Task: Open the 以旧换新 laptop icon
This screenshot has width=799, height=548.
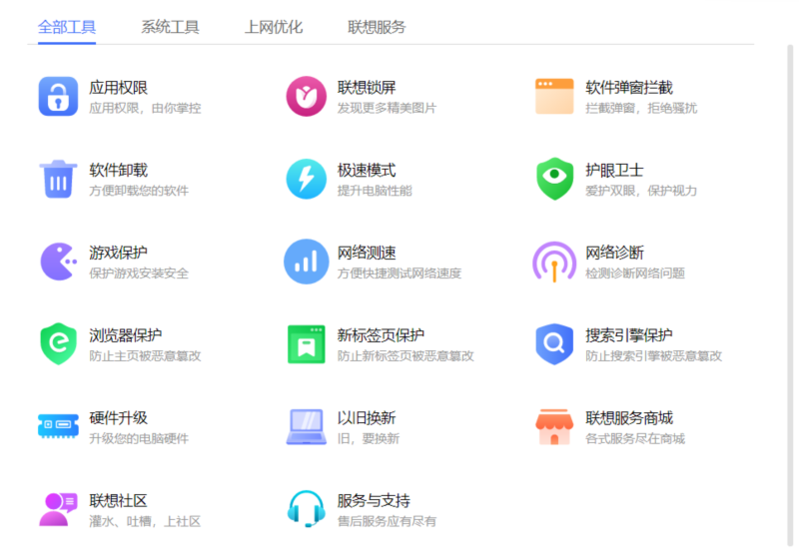Action: 306,427
